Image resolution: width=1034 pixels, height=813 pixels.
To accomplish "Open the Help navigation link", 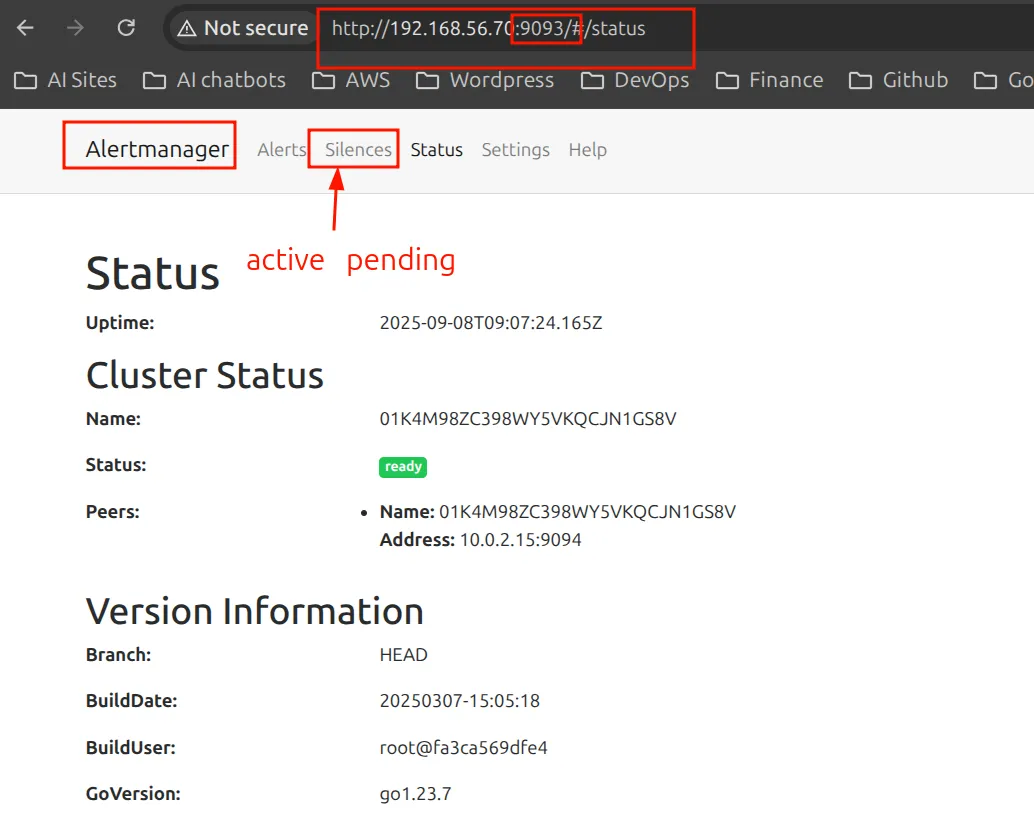I will pyautogui.click(x=588, y=150).
